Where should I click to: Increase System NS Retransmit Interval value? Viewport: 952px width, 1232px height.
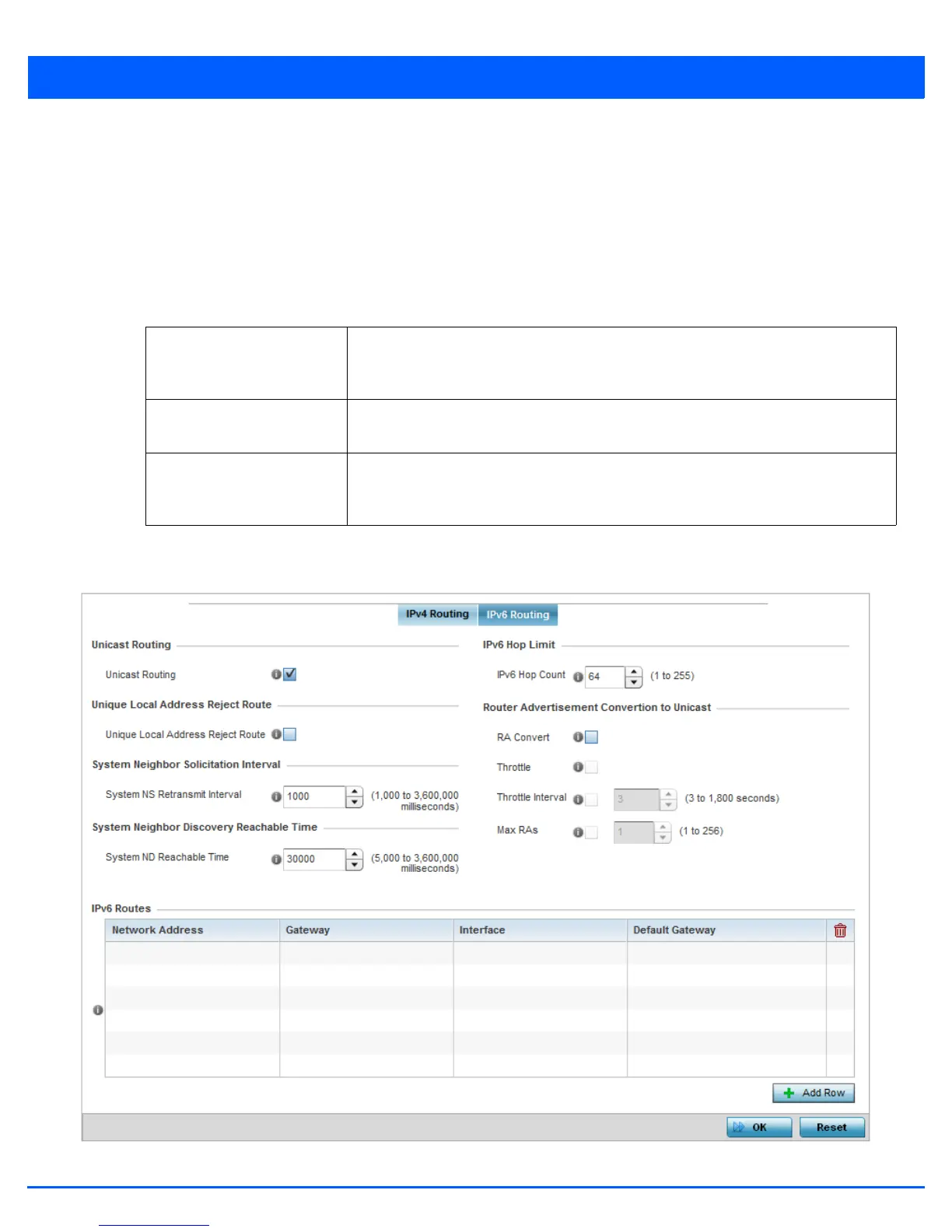pos(355,792)
